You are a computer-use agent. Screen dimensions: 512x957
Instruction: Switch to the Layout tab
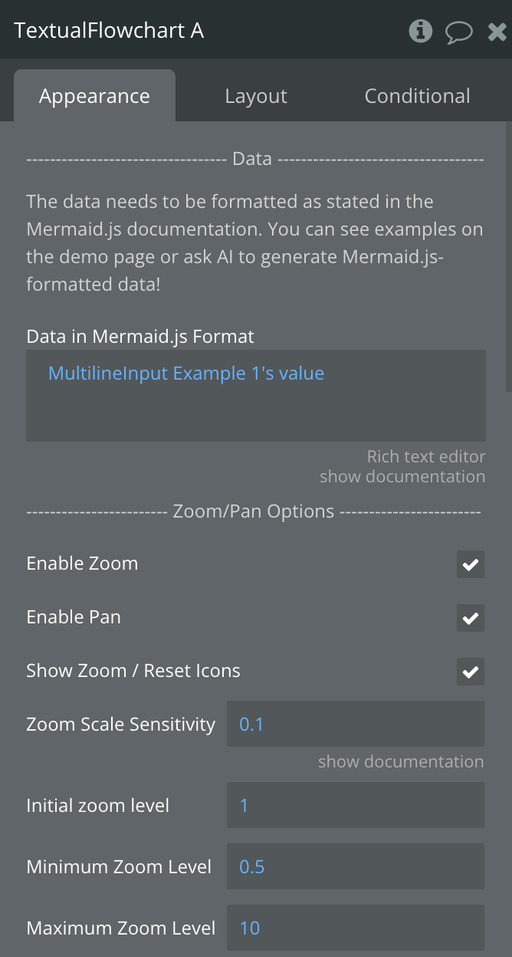click(x=256, y=96)
